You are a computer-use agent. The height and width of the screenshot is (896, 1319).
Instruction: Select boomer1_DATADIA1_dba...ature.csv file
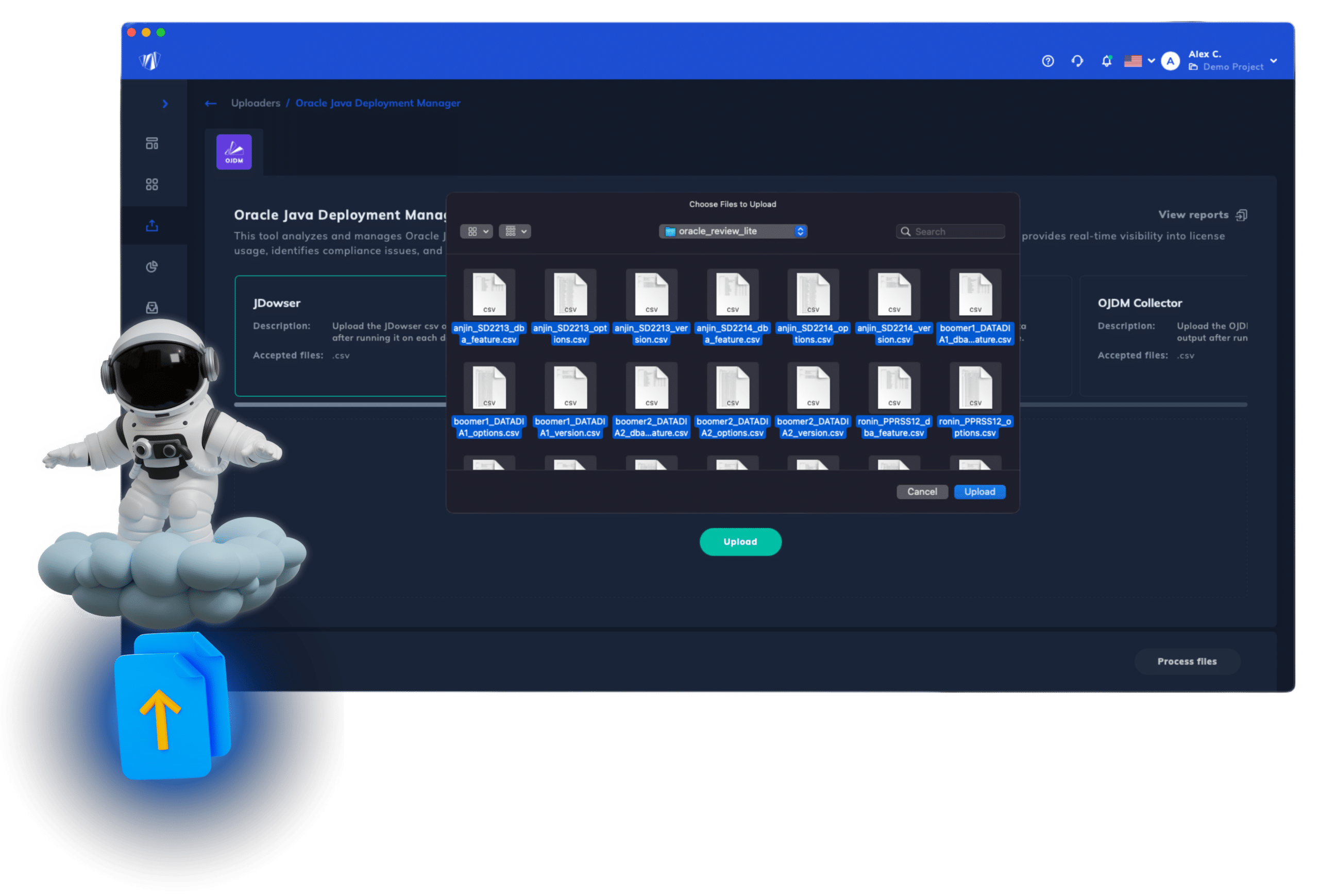click(975, 308)
